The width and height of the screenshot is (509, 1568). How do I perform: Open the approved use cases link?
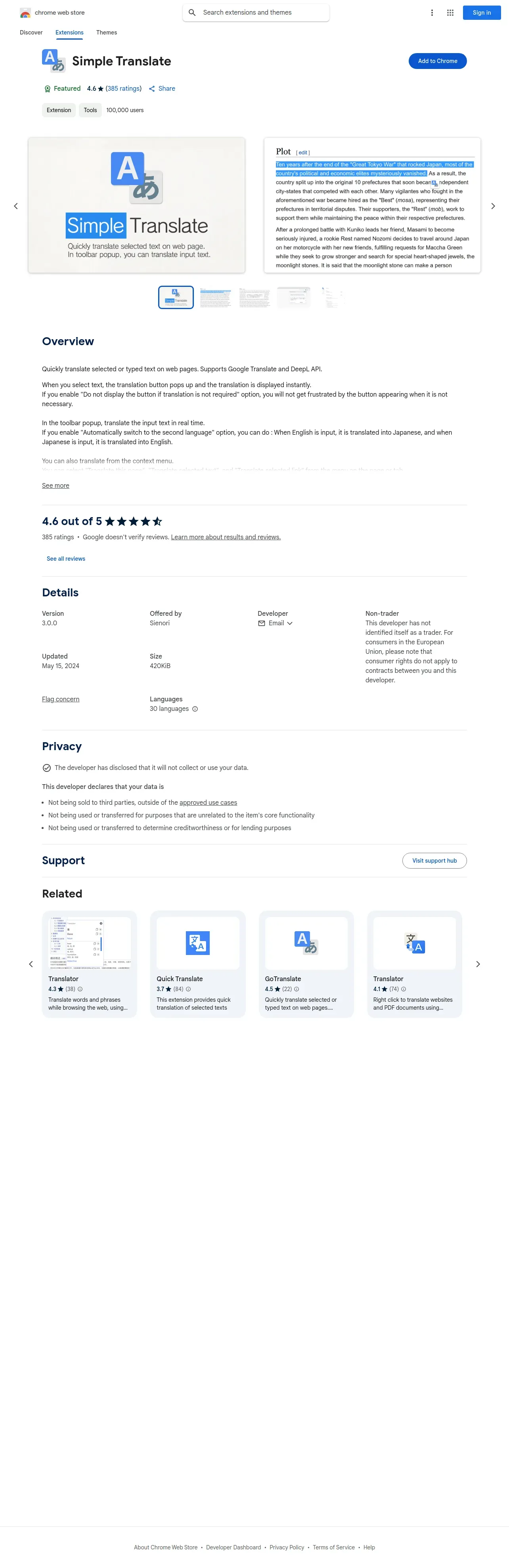coord(208,803)
